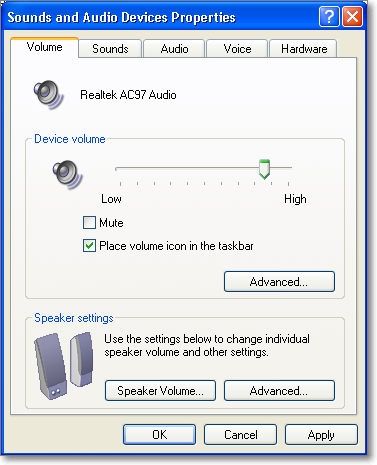Select the Volume tab
The height and width of the screenshot is (465, 377).
[44, 47]
